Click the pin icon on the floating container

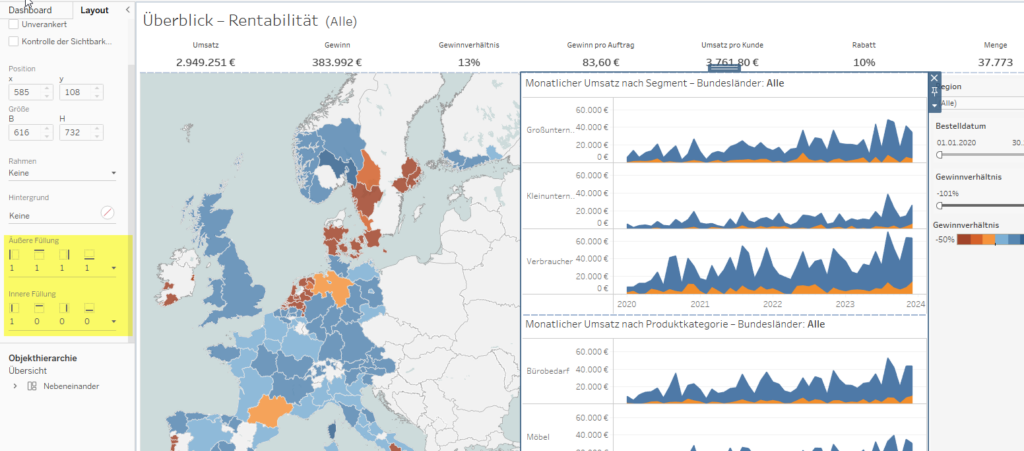pyautogui.click(x=934, y=92)
